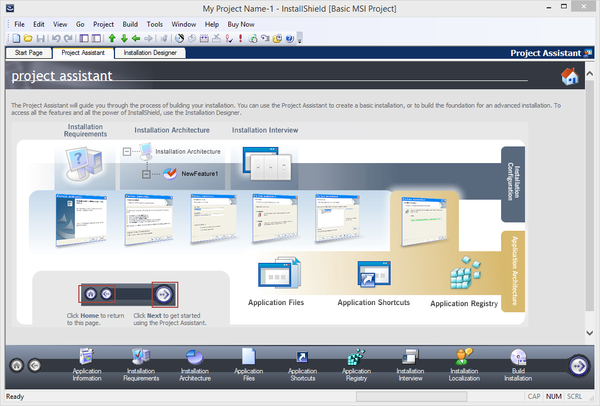Click the Application Architecture side label
600x406 pixels.
click(x=513, y=271)
